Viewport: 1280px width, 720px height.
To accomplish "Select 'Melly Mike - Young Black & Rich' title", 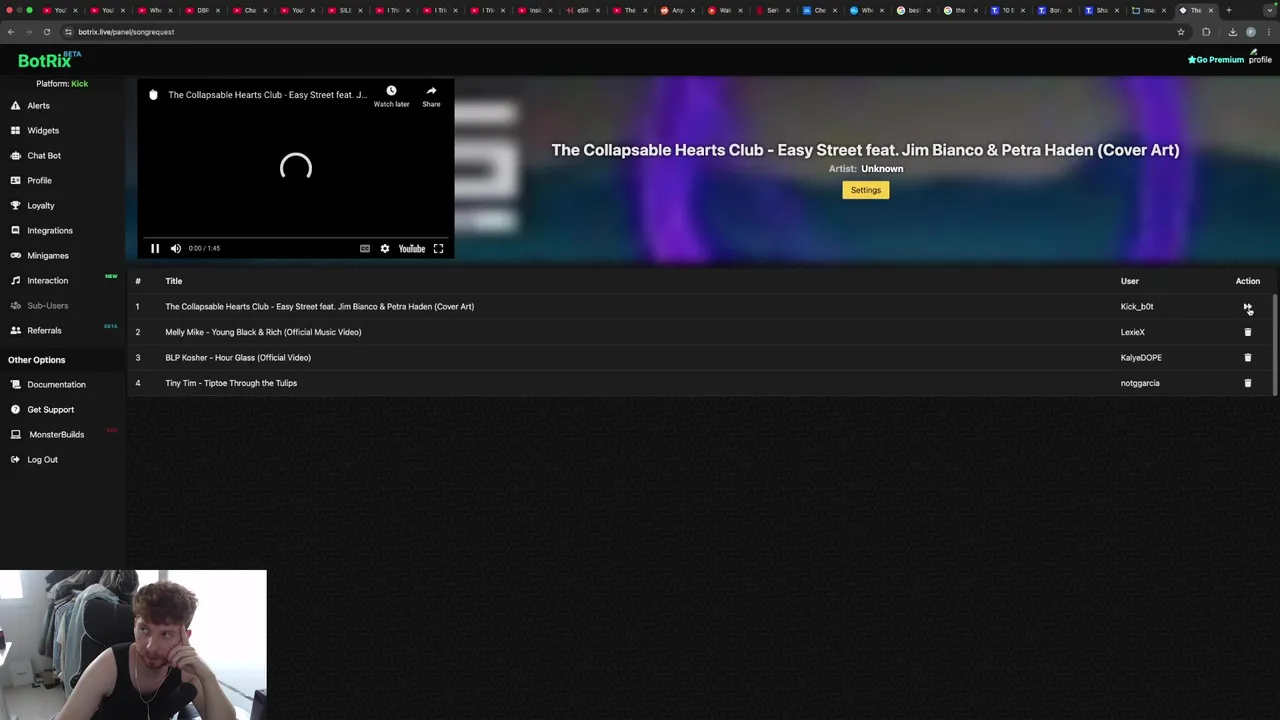I will point(263,332).
